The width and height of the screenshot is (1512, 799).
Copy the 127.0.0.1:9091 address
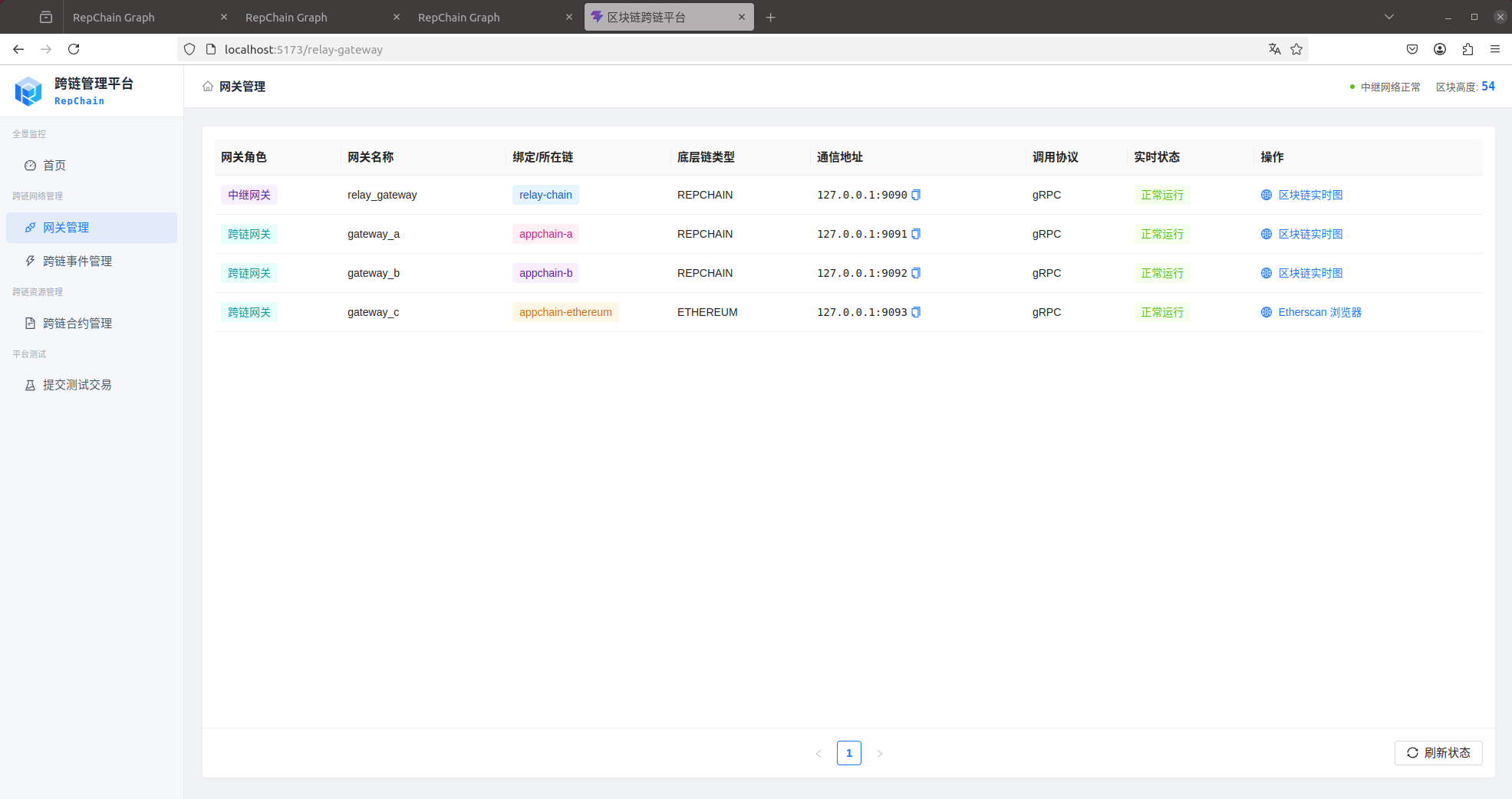click(x=916, y=234)
